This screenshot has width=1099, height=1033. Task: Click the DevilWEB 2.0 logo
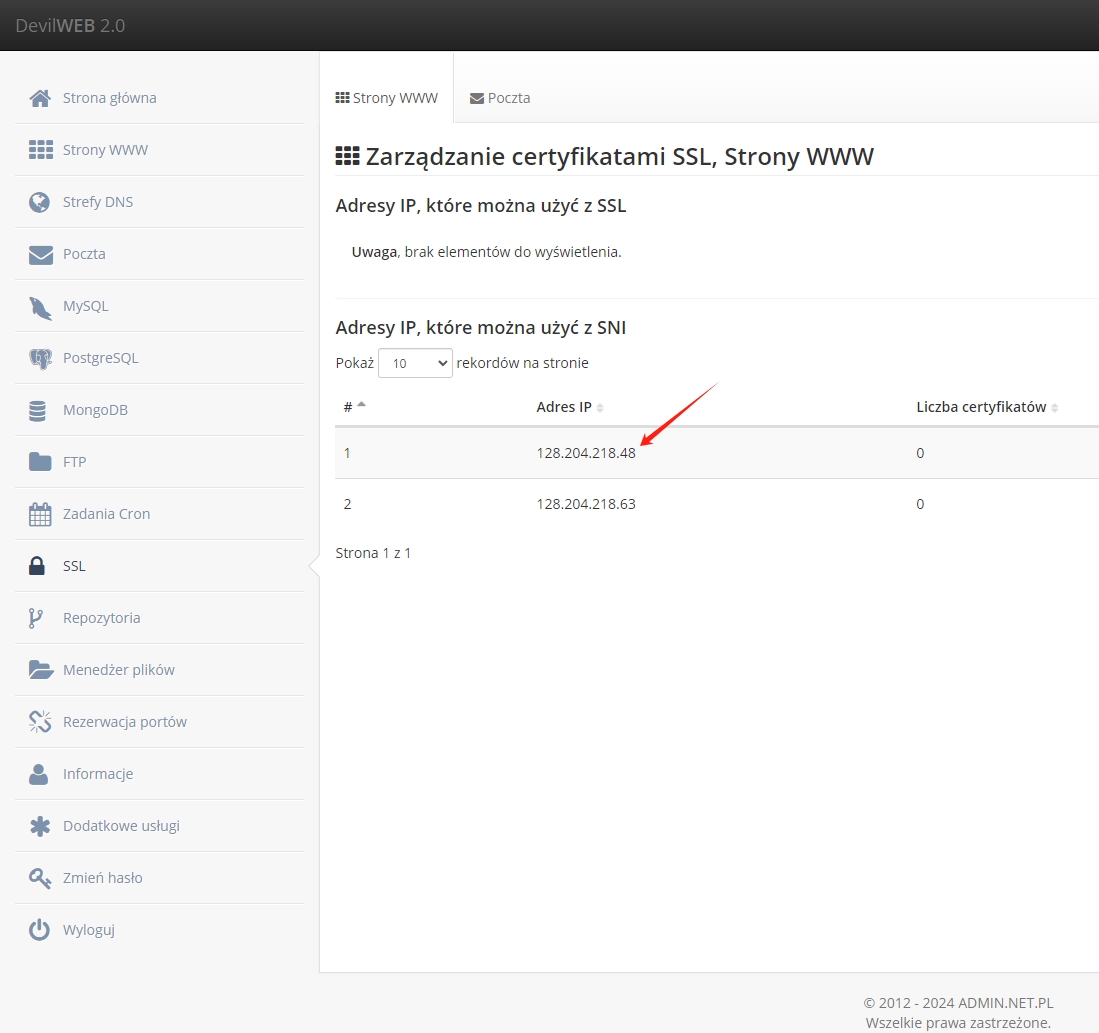[x=70, y=25]
